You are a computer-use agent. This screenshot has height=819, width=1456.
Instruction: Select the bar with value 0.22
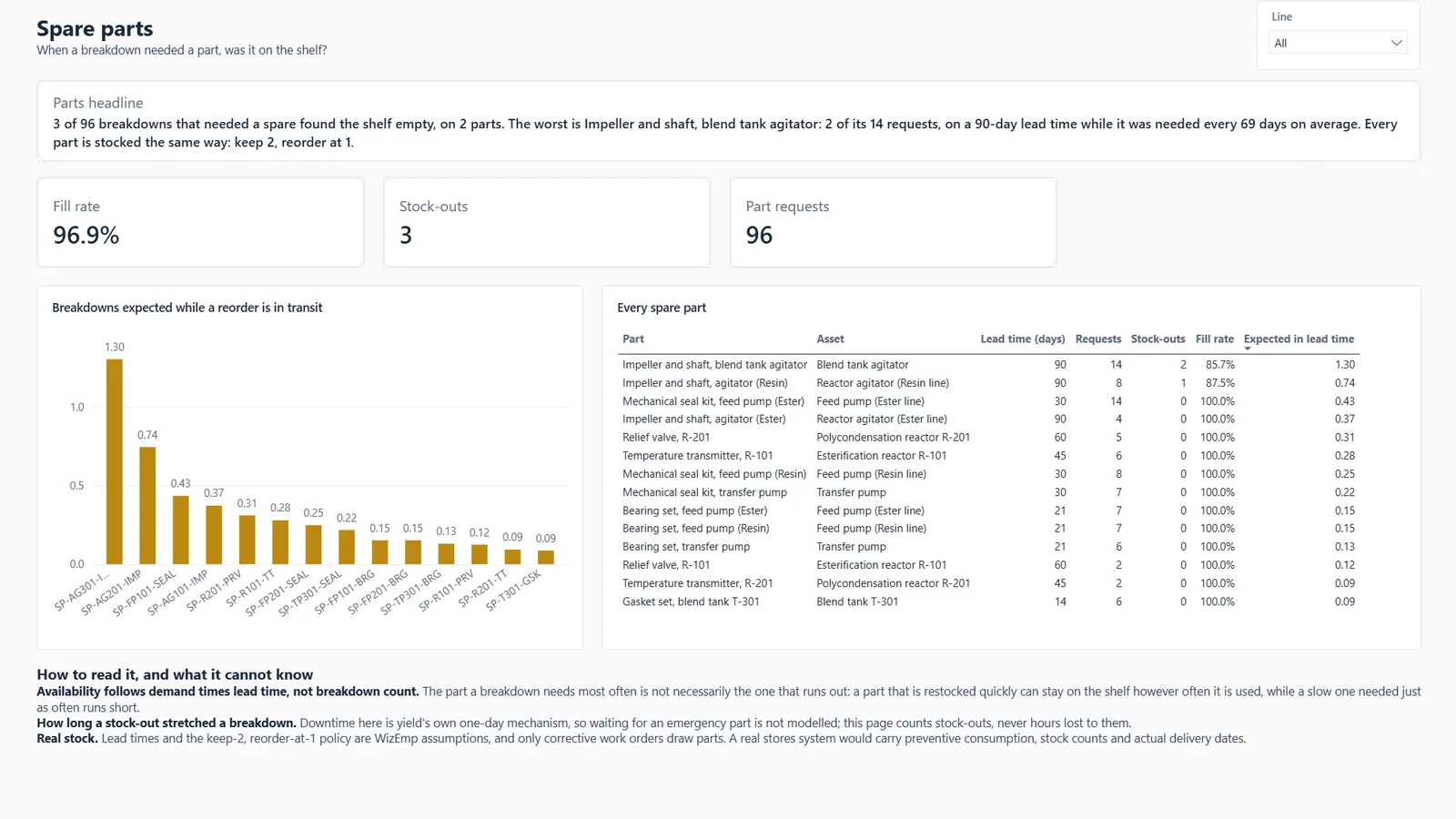click(347, 547)
